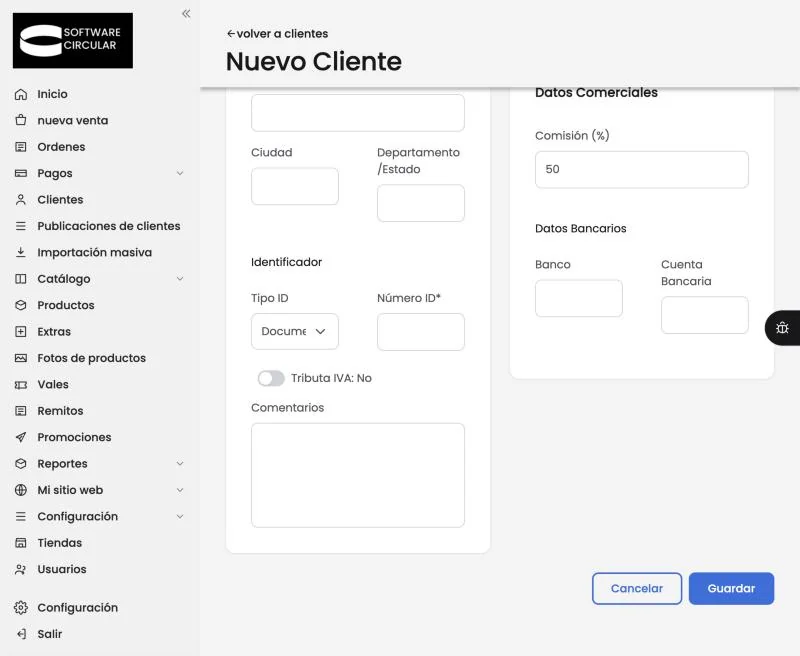Click the Clientes person icon
800x656 pixels.
click(21, 199)
